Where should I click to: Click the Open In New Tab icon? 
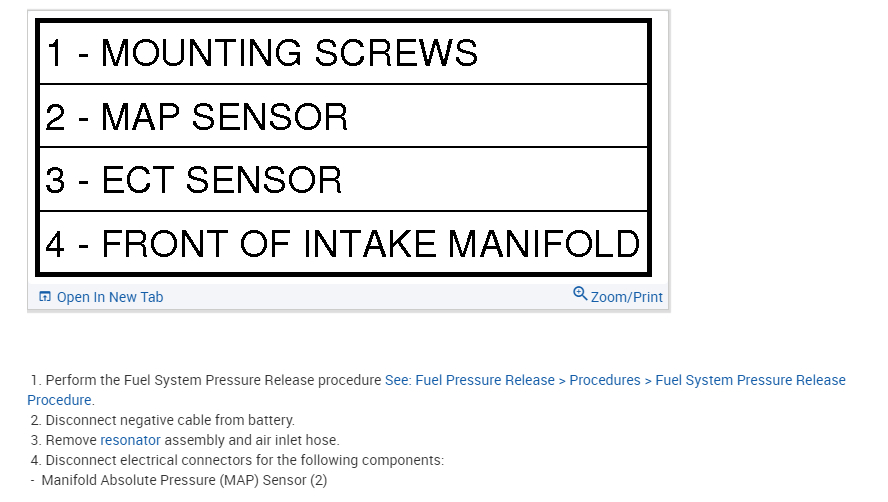tap(44, 297)
